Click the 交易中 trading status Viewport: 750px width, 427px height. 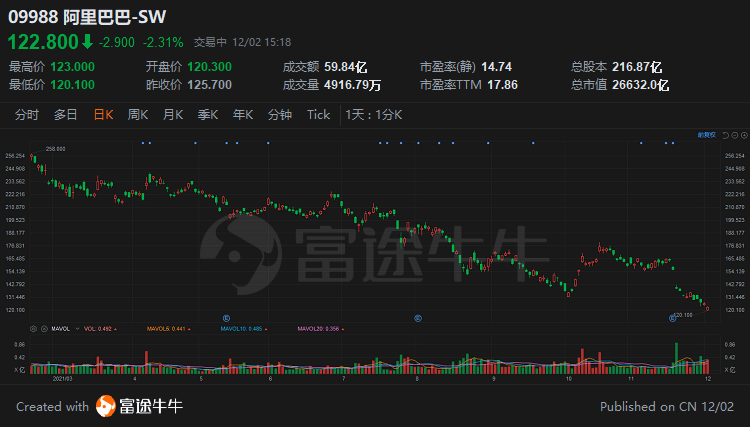point(210,43)
